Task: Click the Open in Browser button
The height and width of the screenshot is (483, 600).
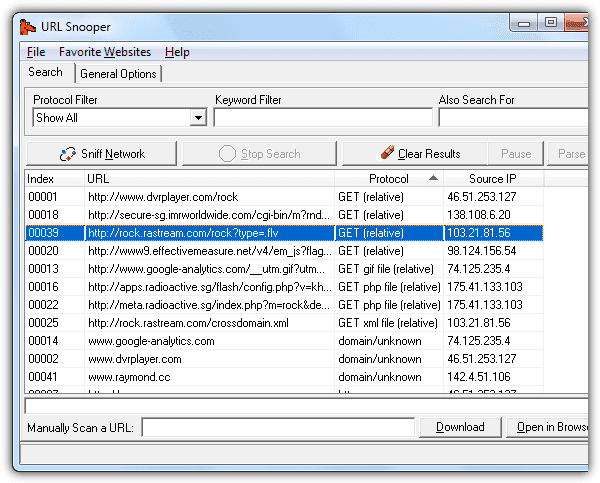Action: 548,427
